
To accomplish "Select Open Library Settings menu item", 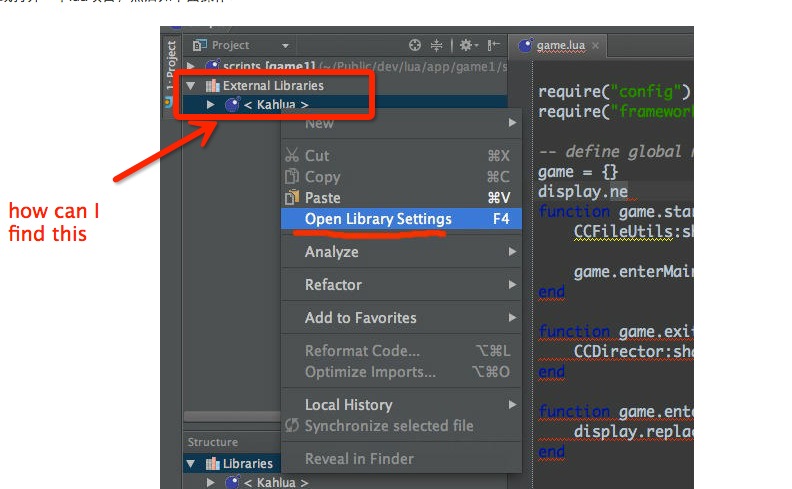I will [401, 219].
